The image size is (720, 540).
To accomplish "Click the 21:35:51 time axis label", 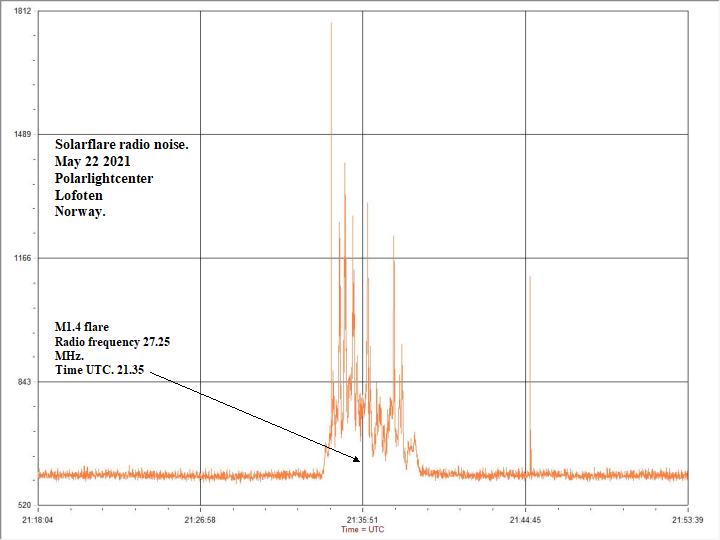I will coord(362,520).
